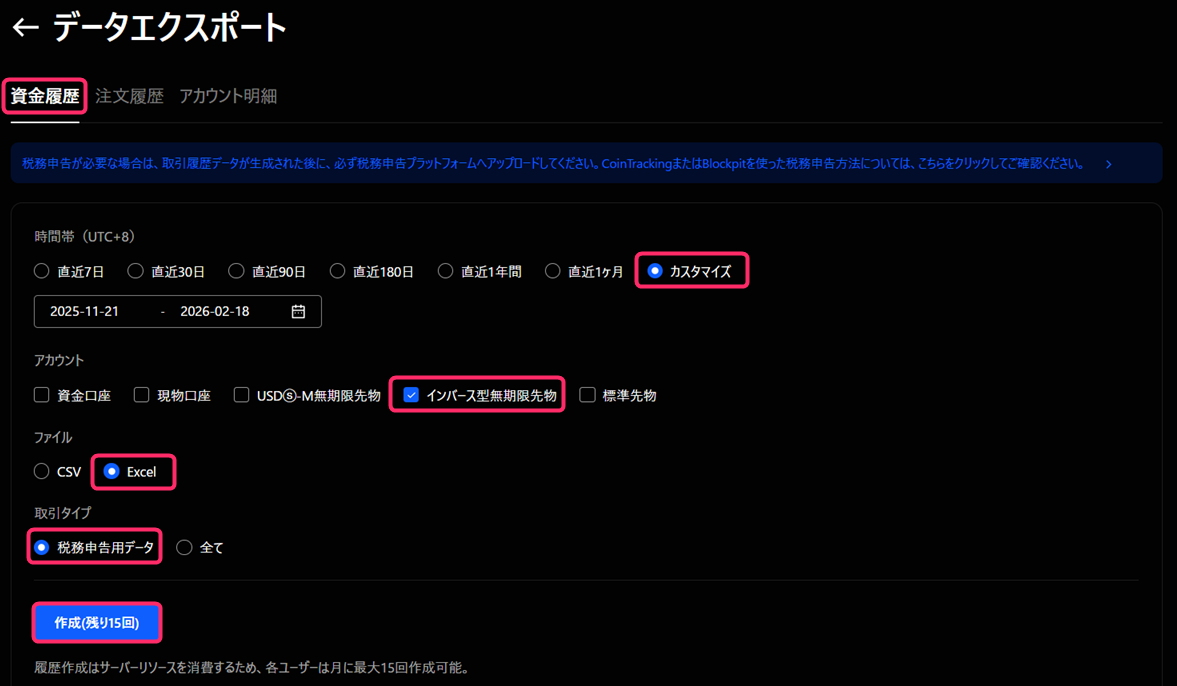The width and height of the screenshot is (1177, 686).
Task: Switch to the 資金履歴 tab
Action: (44, 96)
